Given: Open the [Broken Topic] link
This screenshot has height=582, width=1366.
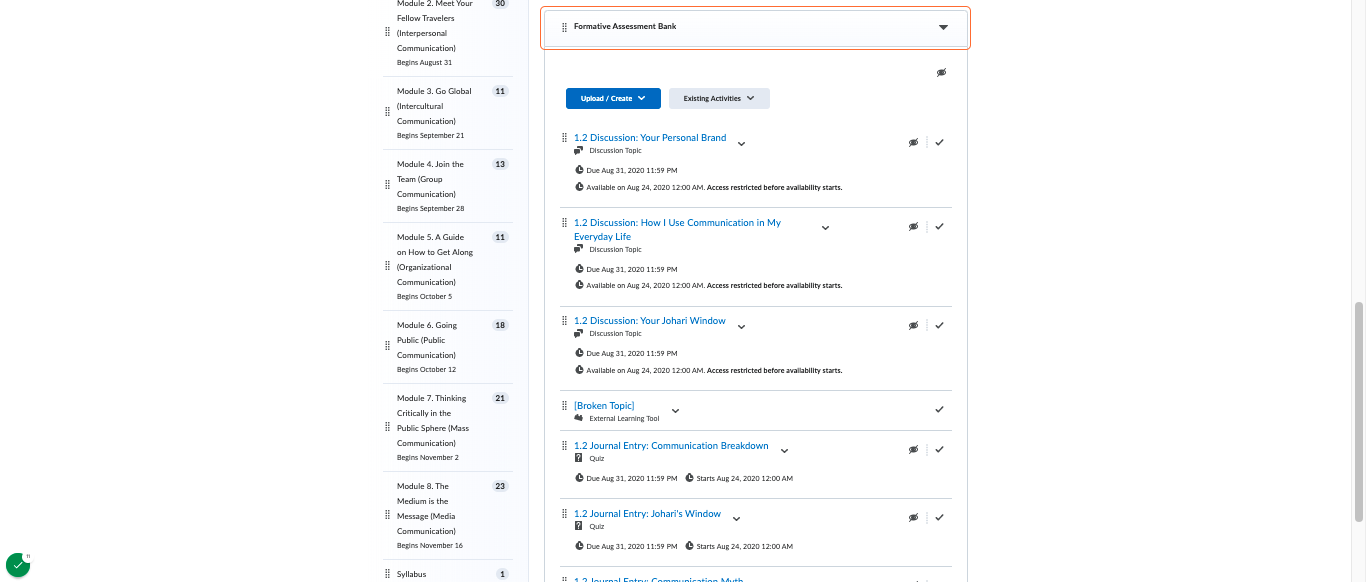Looking at the screenshot, I should pos(604,406).
